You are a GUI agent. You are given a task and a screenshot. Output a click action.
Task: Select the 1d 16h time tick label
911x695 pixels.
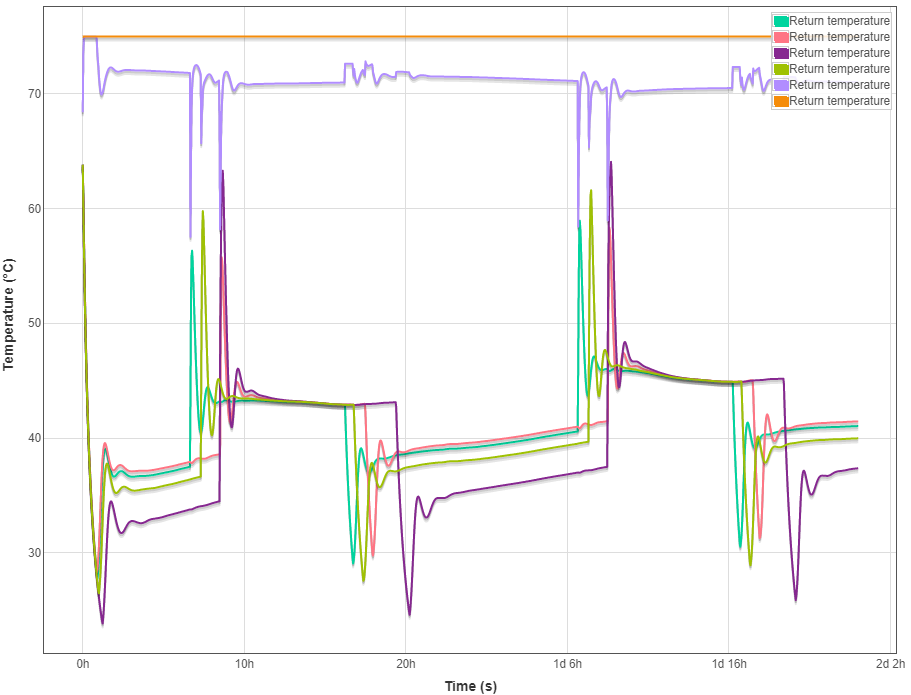click(729, 664)
